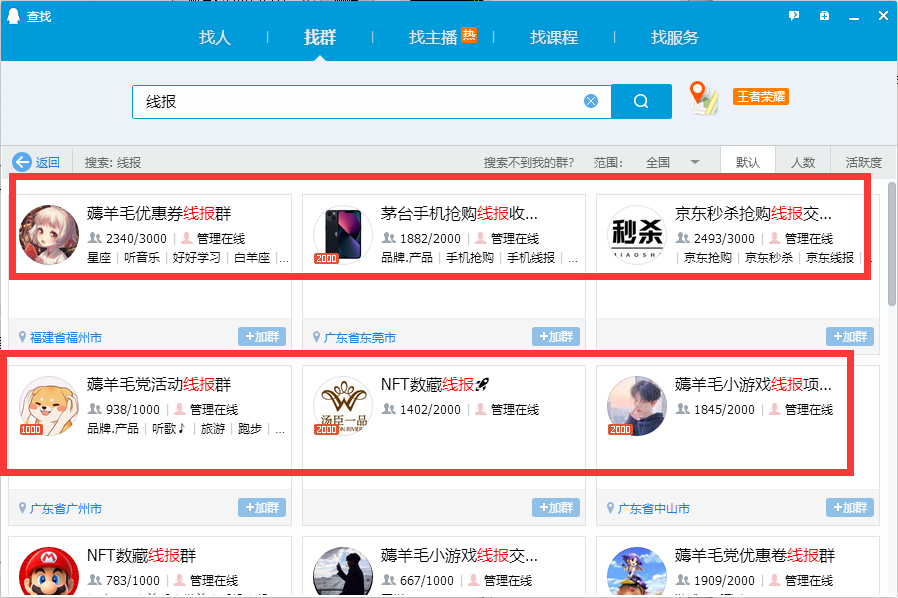Open group title 薅羊毛党活动线报群

point(159,384)
